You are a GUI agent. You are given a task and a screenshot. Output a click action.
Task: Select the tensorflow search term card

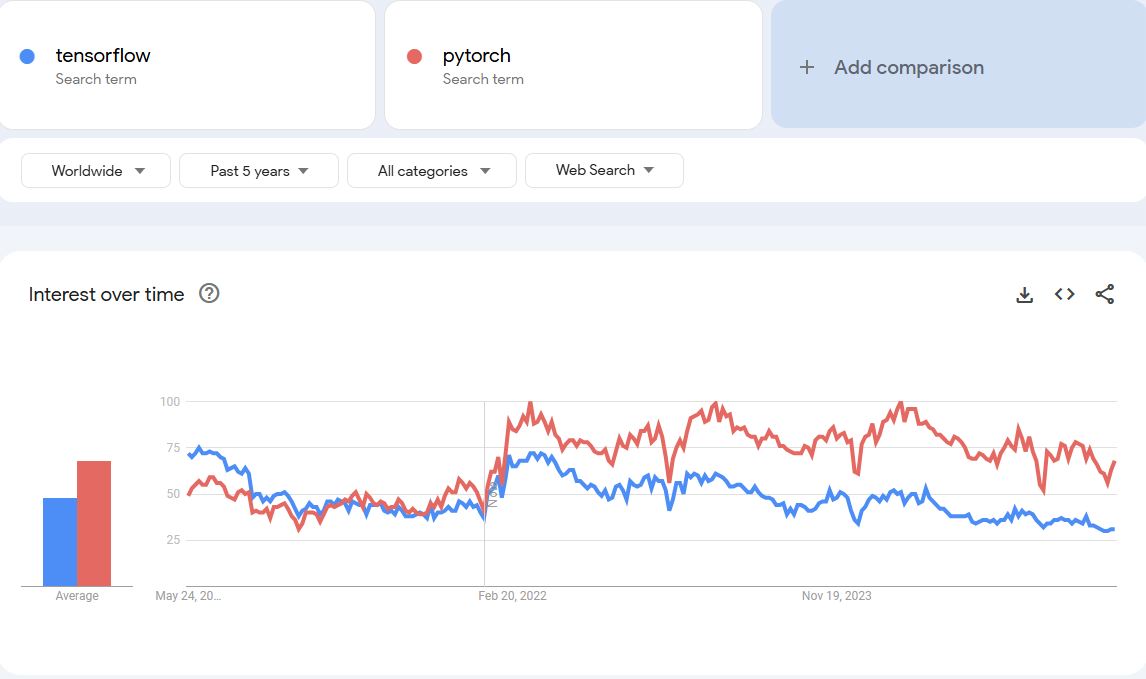[187, 65]
